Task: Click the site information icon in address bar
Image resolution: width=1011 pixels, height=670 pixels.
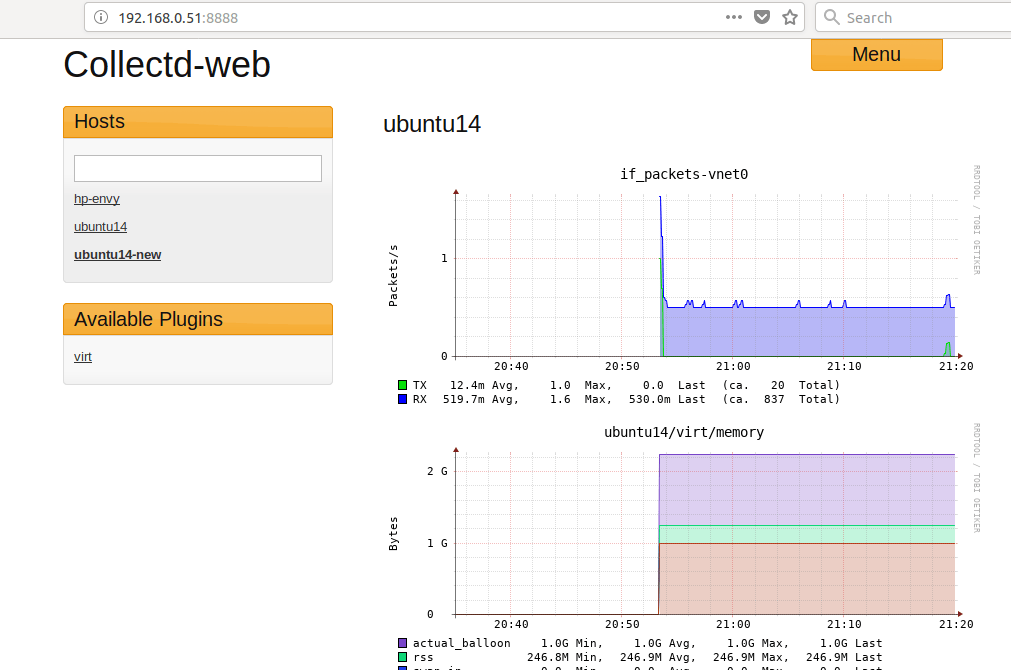Action: click(x=101, y=17)
